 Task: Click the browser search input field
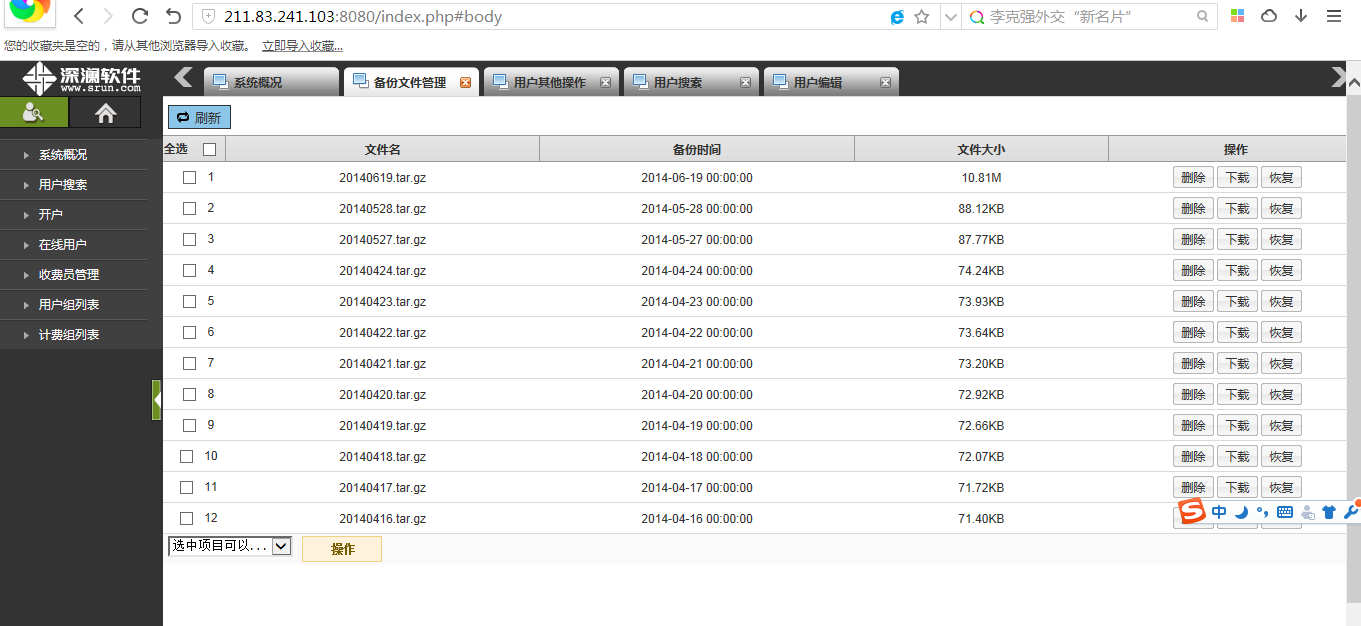[x=1090, y=16]
